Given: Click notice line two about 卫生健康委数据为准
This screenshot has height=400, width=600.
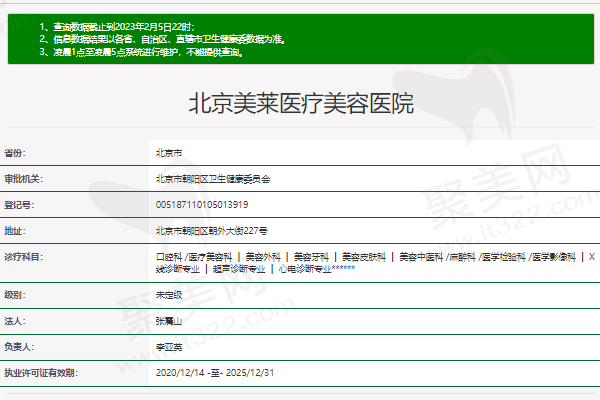Looking at the screenshot, I should (163, 39).
